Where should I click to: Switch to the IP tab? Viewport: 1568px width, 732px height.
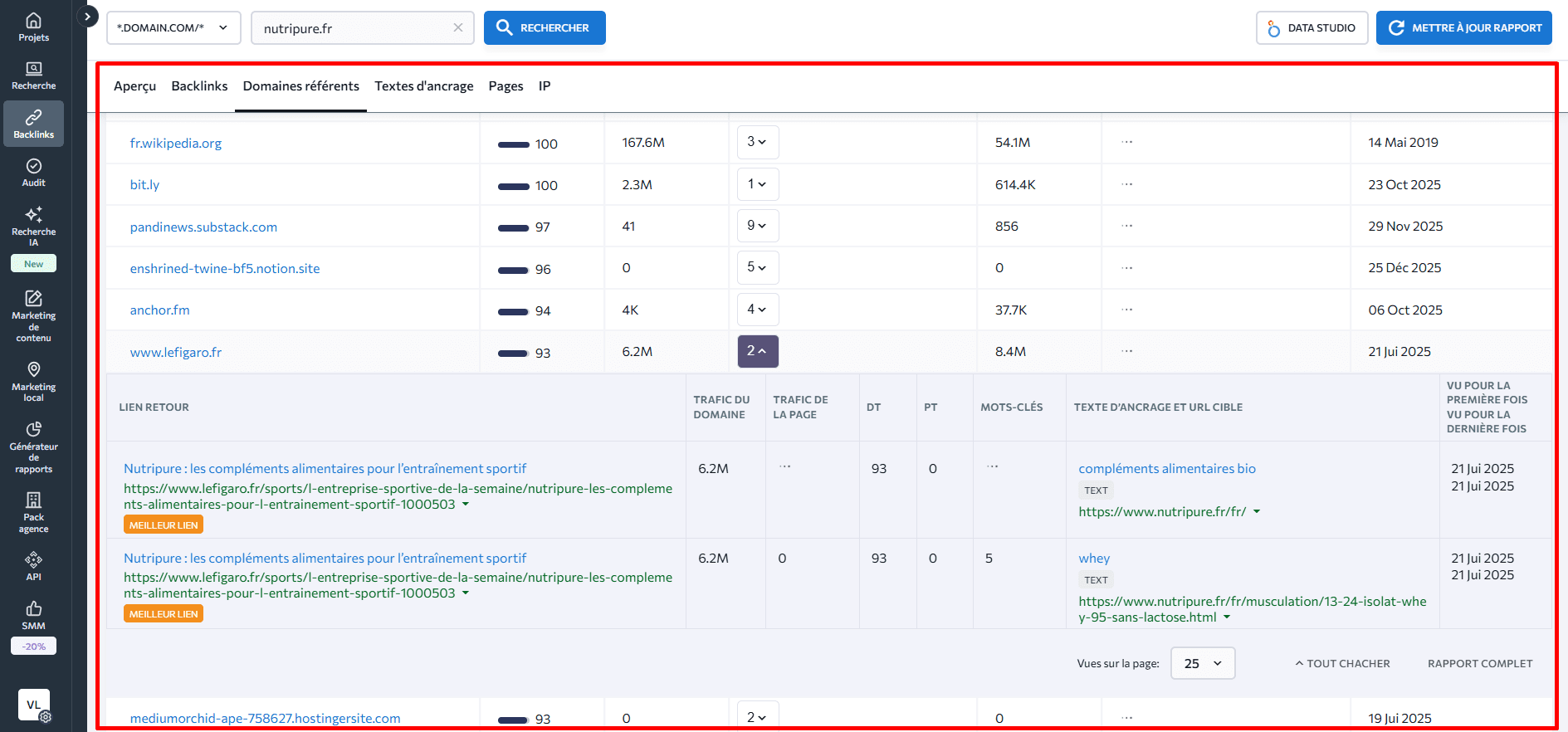pyautogui.click(x=545, y=86)
